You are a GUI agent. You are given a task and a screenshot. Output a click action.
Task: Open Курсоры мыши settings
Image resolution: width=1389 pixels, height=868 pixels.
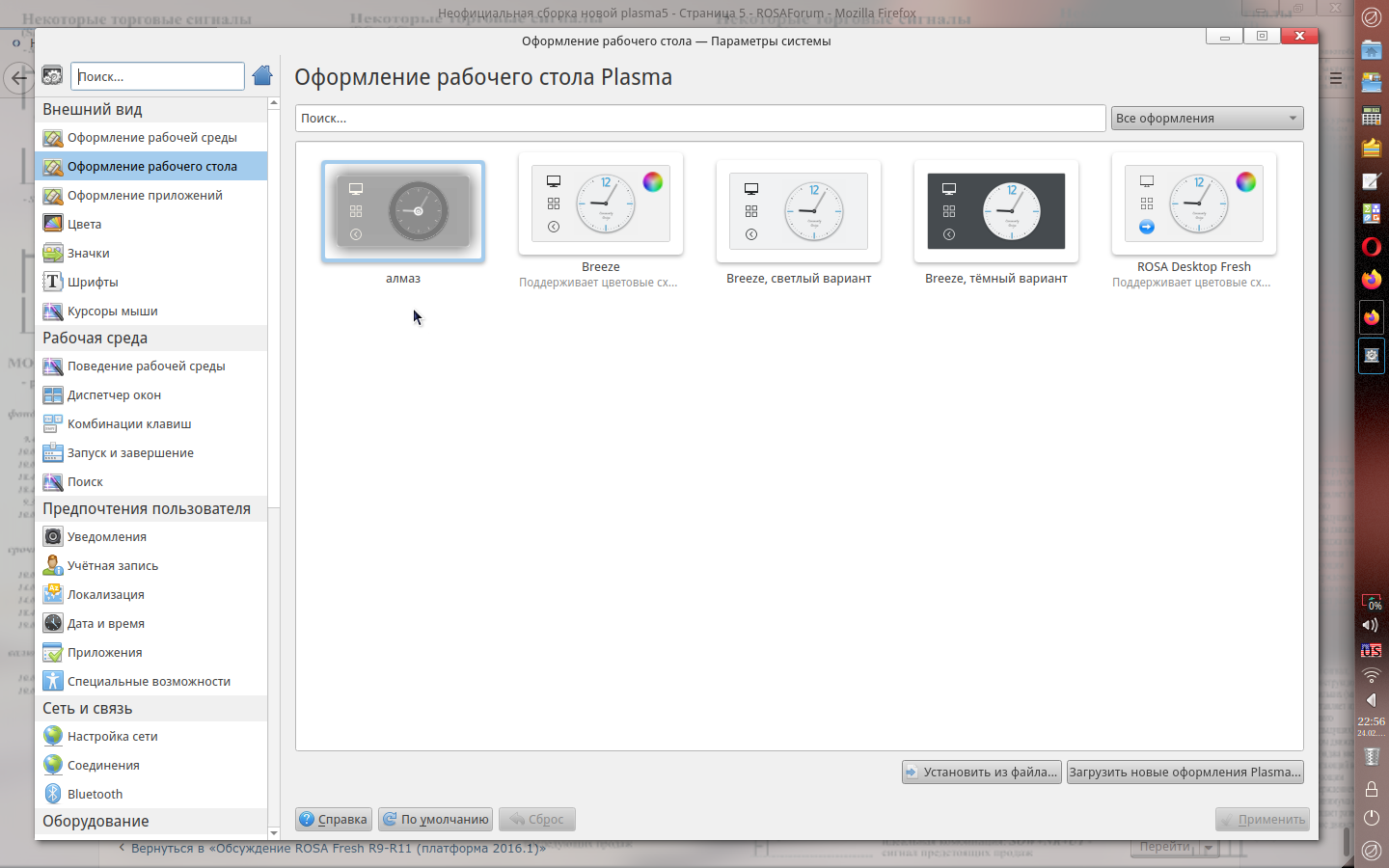coord(151,311)
